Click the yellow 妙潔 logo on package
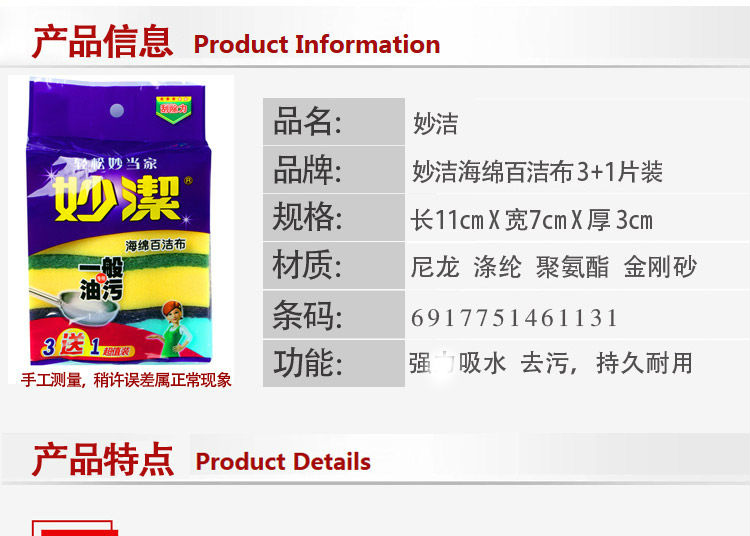Image resolution: width=750 pixels, height=536 pixels. 117,198
